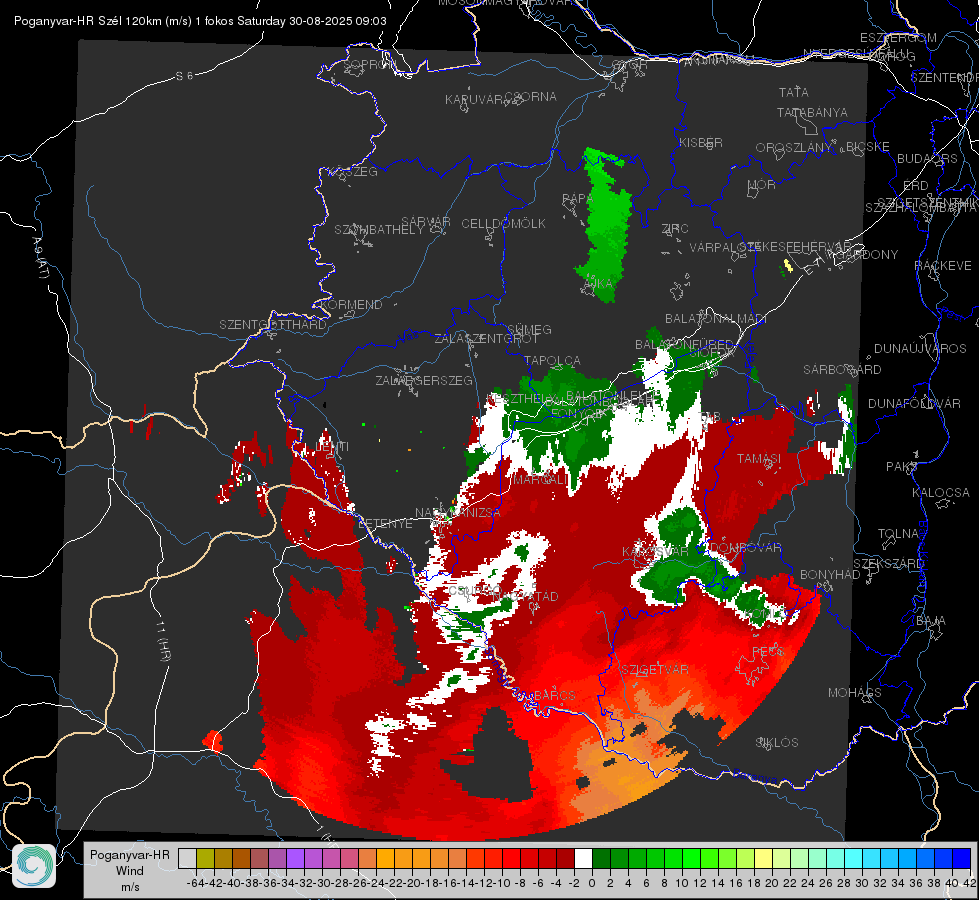Click the BALATONALMADI city label
This screenshot has height=900, width=979.
tap(716, 319)
